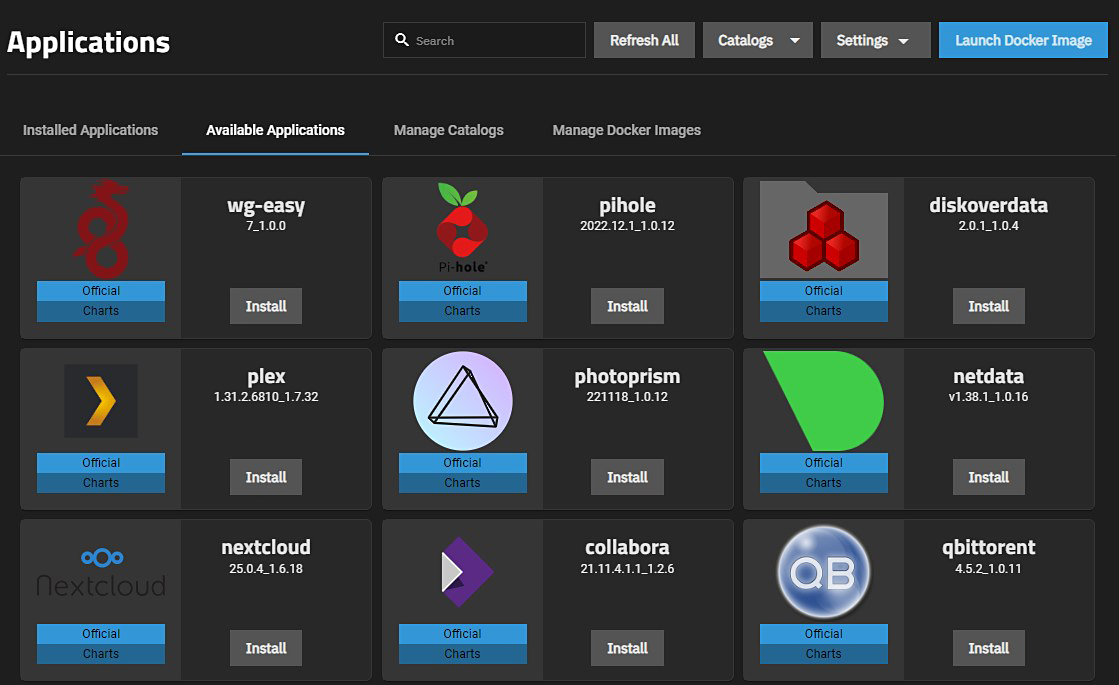Click the Official Charts badge under qbittorent

tap(824, 644)
